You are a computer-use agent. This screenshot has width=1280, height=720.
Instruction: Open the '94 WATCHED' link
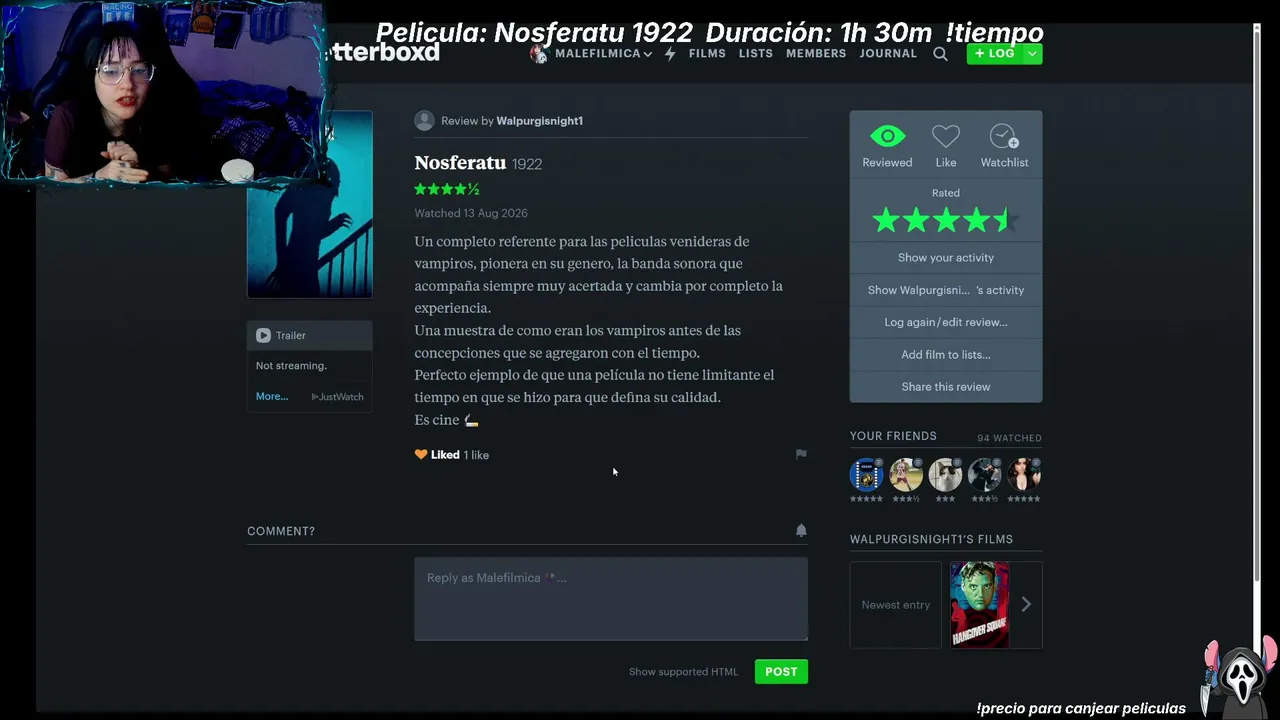pyautogui.click(x=1009, y=438)
